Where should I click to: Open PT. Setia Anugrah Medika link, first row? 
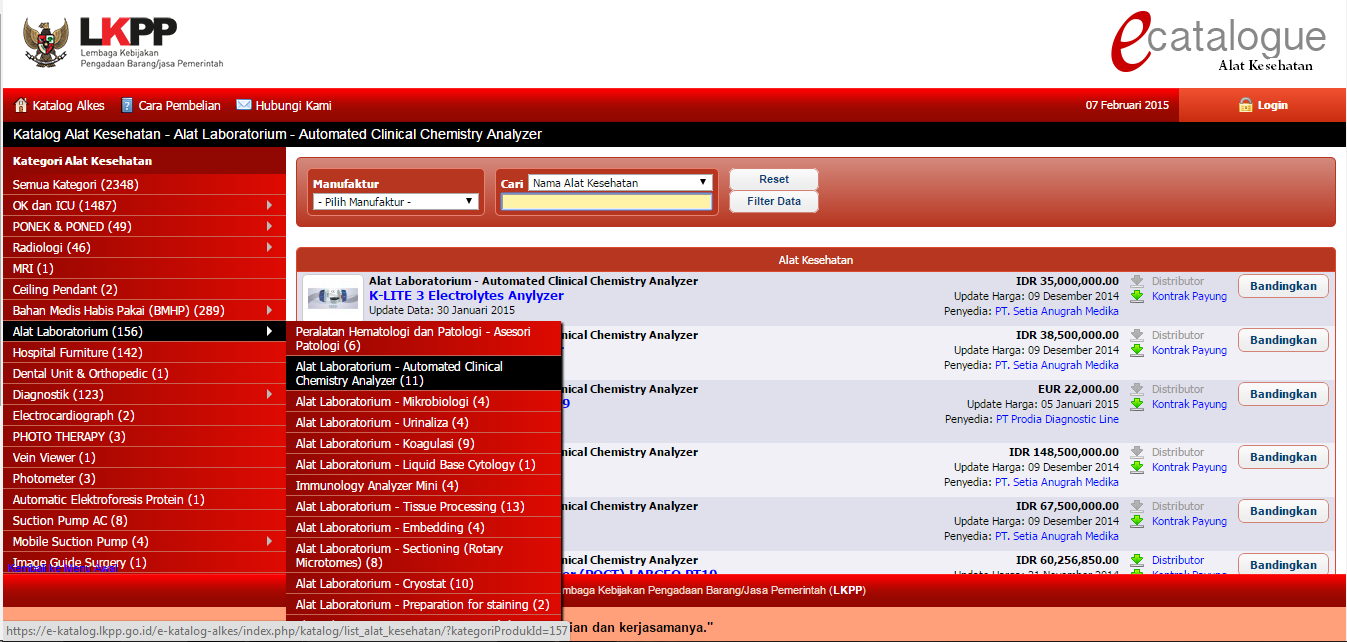click(x=1057, y=311)
